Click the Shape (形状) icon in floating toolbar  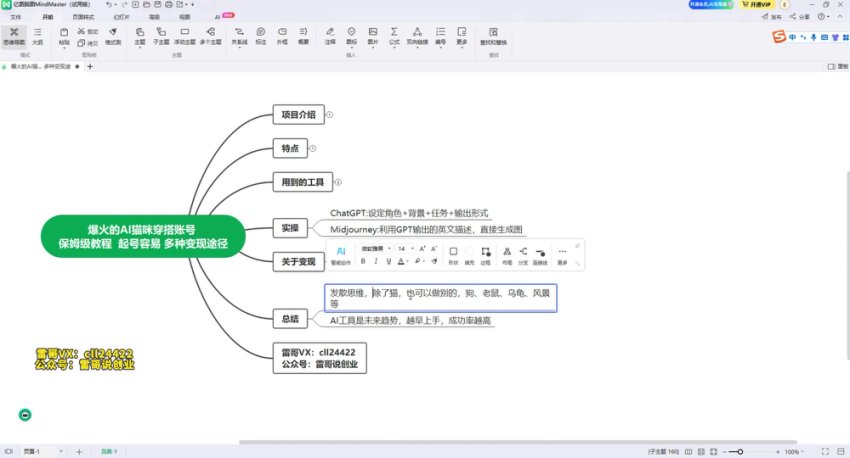tap(453, 252)
